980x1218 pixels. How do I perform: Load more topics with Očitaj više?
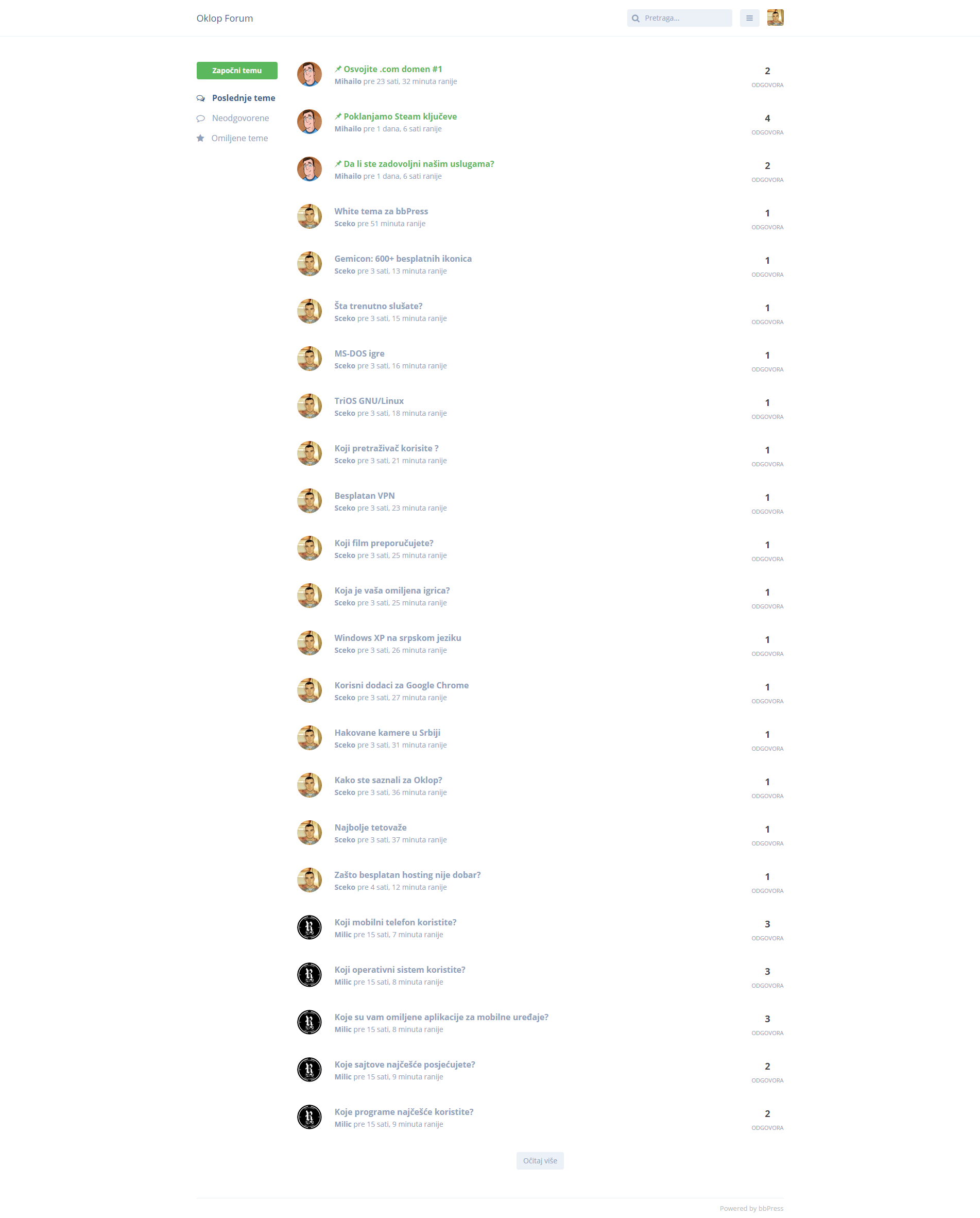click(x=540, y=1160)
